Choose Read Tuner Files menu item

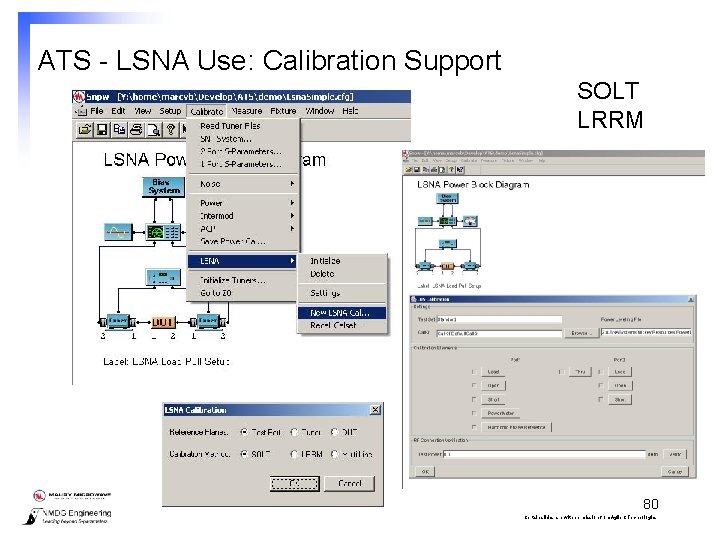pyautogui.click(x=243, y=126)
